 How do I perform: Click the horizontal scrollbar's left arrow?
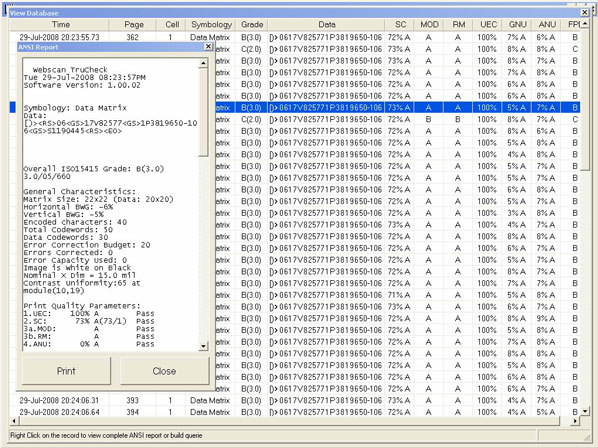click(x=14, y=421)
